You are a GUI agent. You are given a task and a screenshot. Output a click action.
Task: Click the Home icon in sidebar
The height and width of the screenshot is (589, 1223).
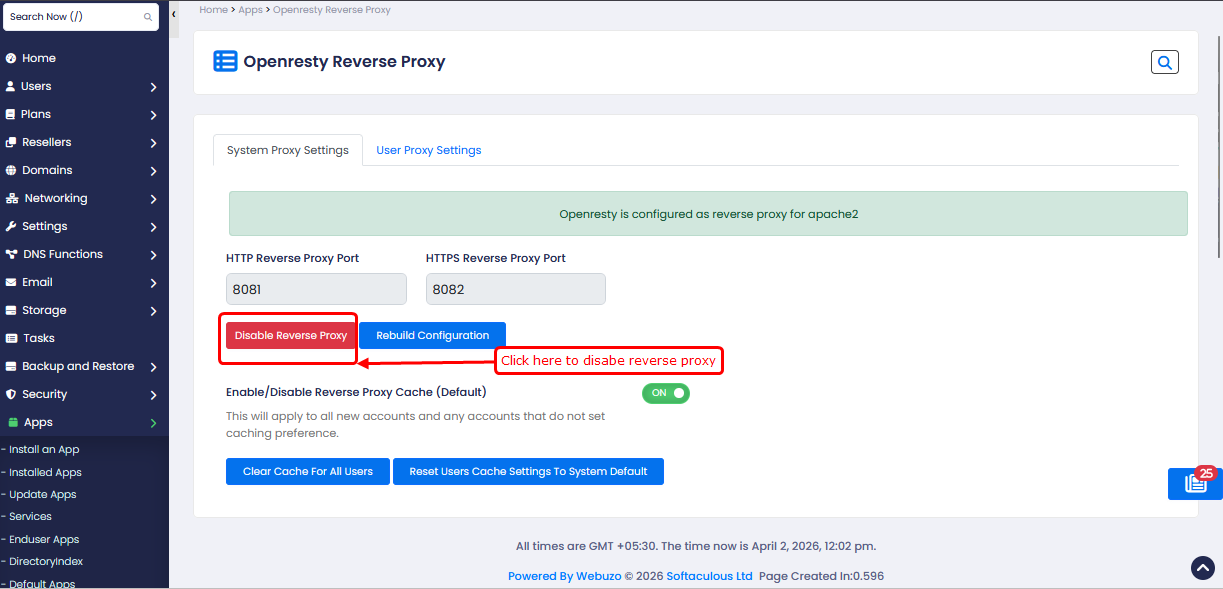(x=11, y=58)
